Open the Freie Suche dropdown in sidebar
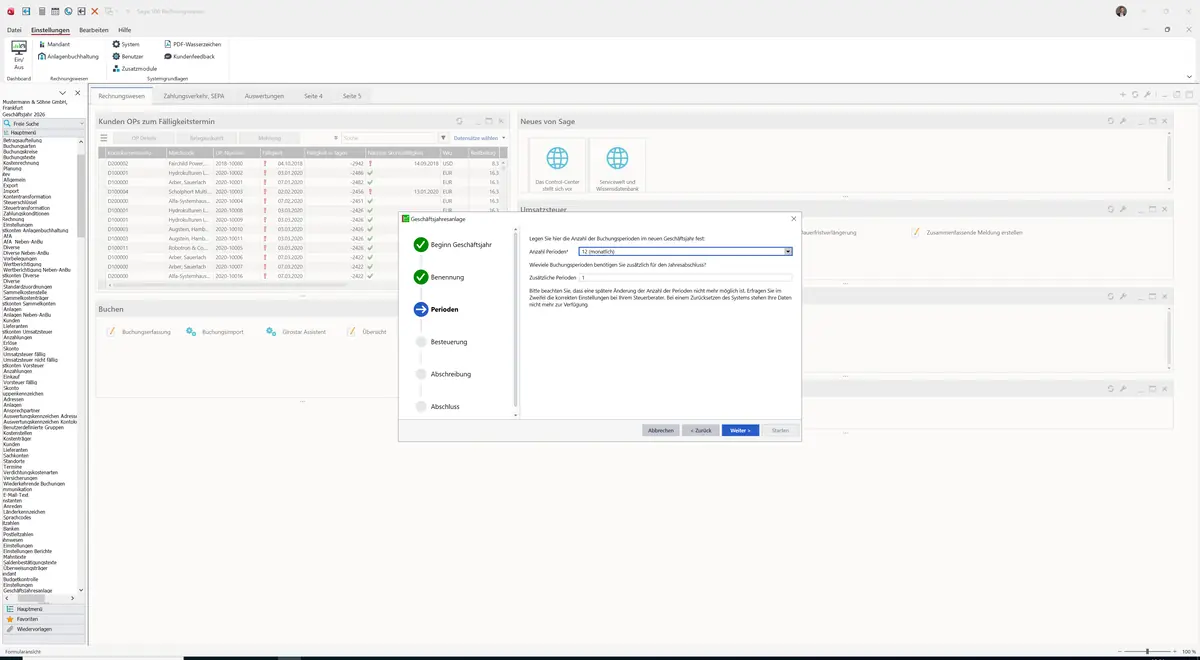Screen dimensions: 1200x660 (x=82, y=124)
